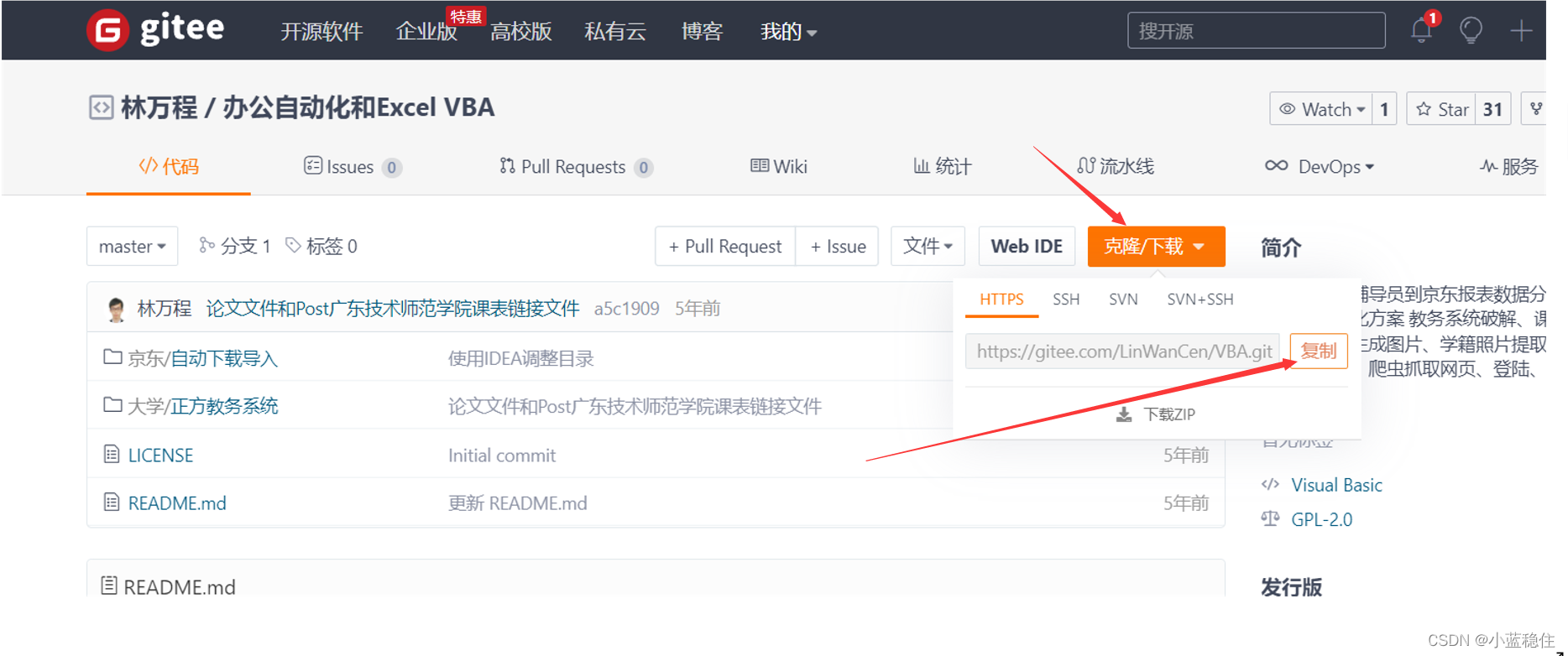Open the 自动下载导入 folder link
Screen dimensions: 1568x656
coord(224,358)
